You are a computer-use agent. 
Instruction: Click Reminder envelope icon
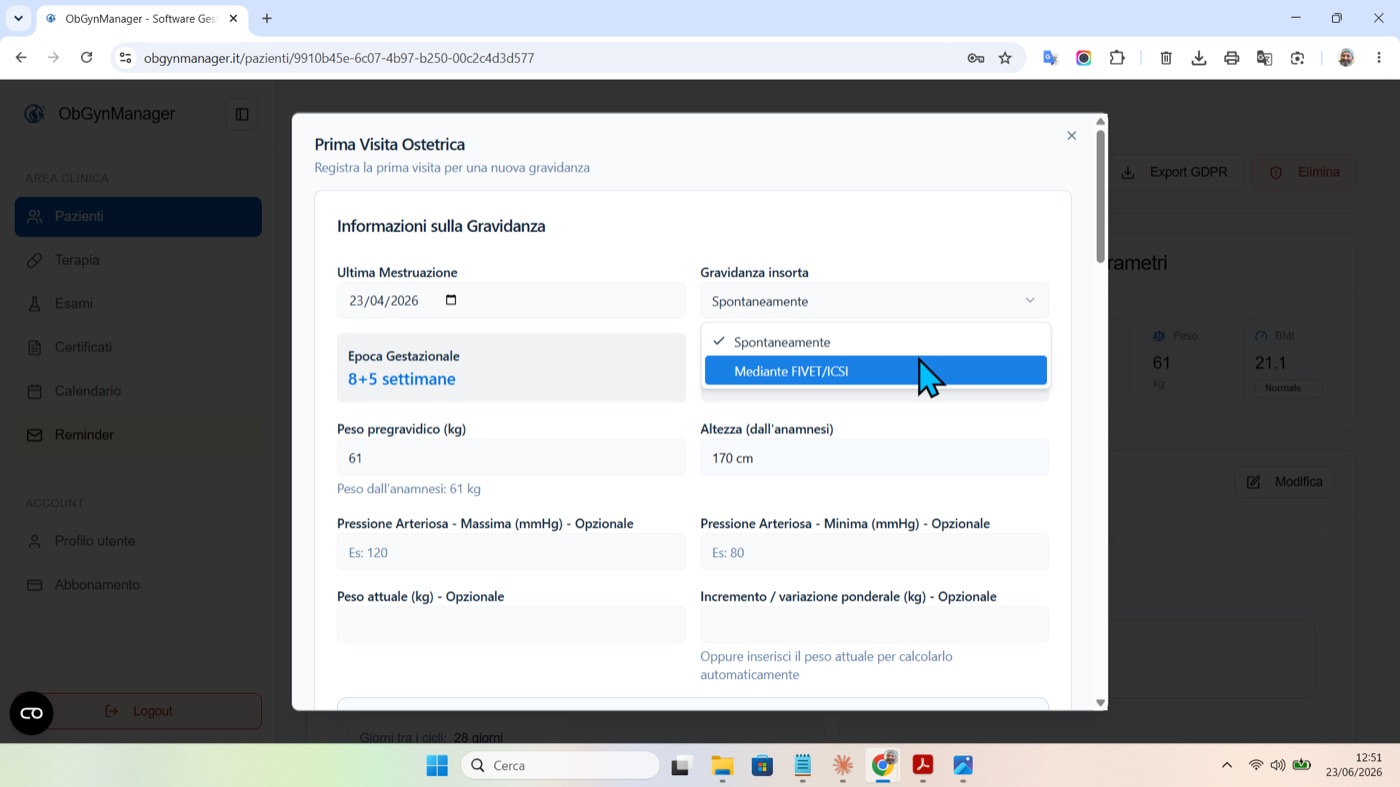tap(35, 435)
